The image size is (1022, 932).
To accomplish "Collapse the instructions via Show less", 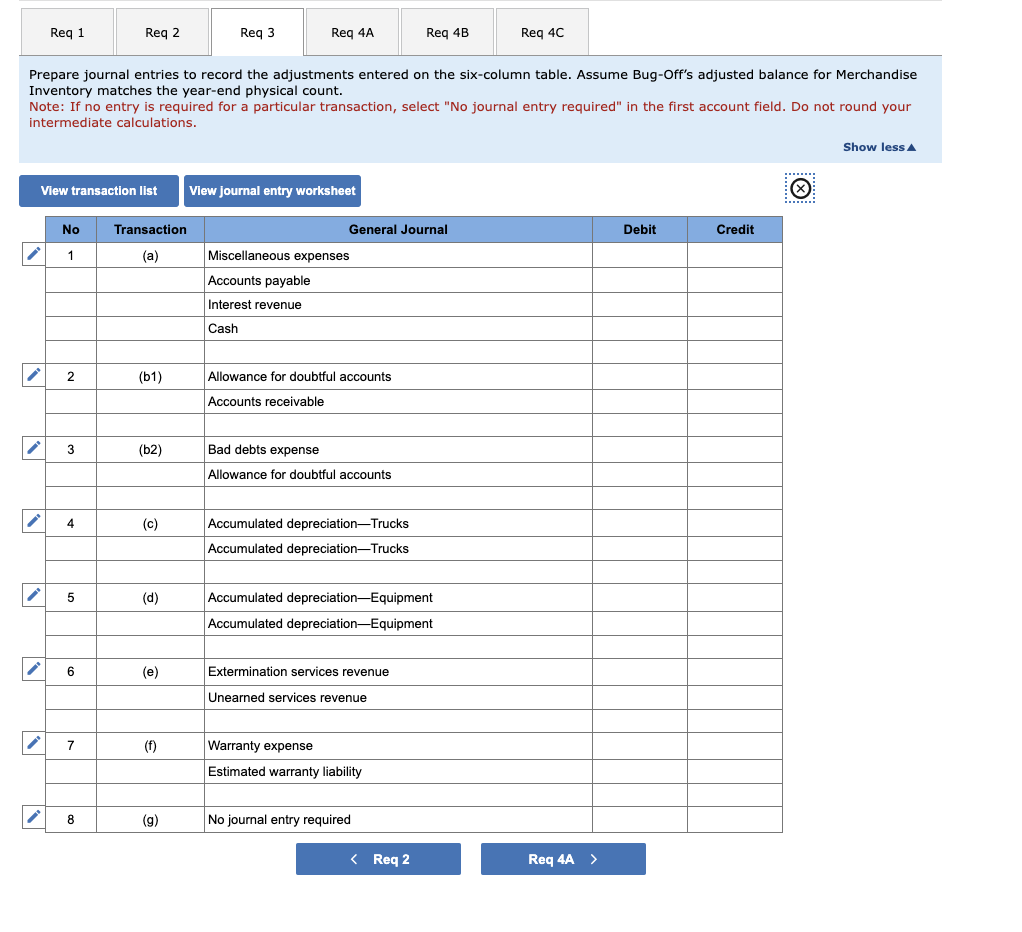I will pyautogui.click(x=878, y=147).
